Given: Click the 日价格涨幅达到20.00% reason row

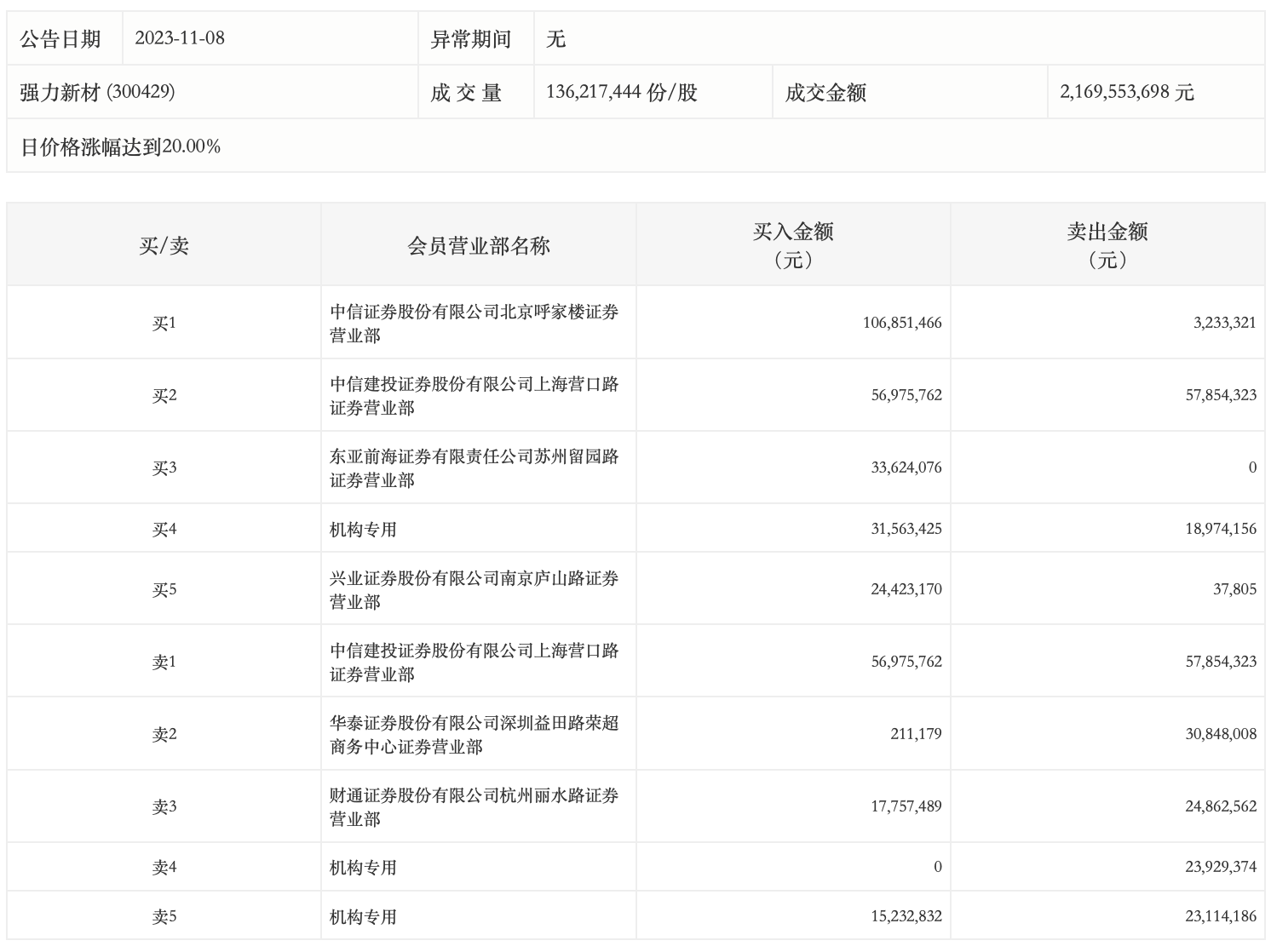Looking at the screenshot, I should tap(121, 146).
